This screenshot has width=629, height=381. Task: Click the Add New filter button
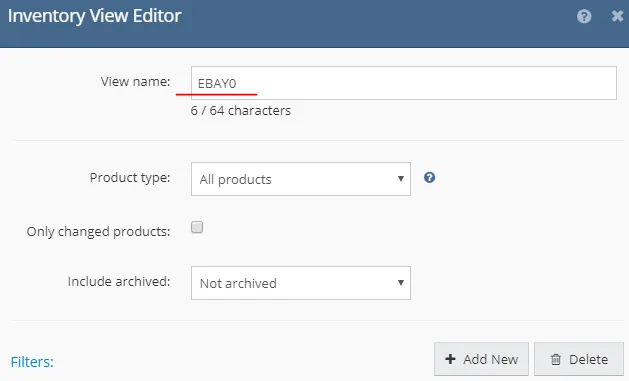[x=481, y=359]
